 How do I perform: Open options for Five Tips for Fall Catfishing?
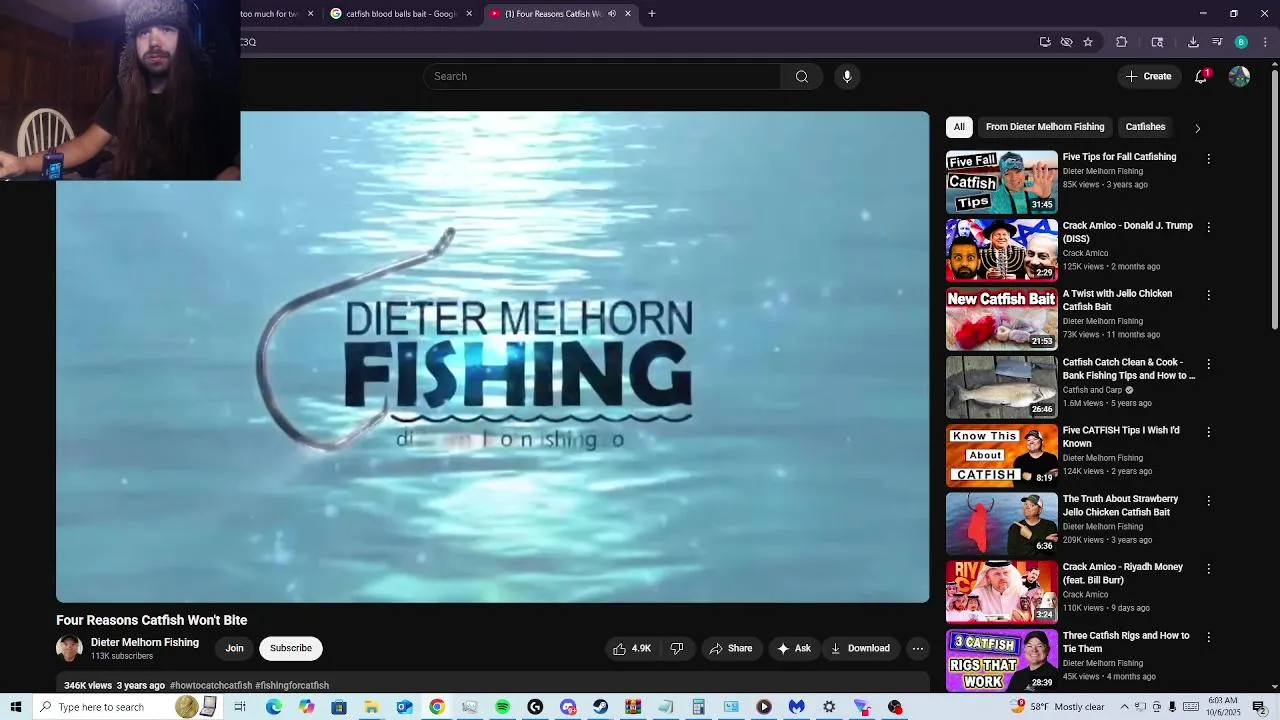point(1209,159)
